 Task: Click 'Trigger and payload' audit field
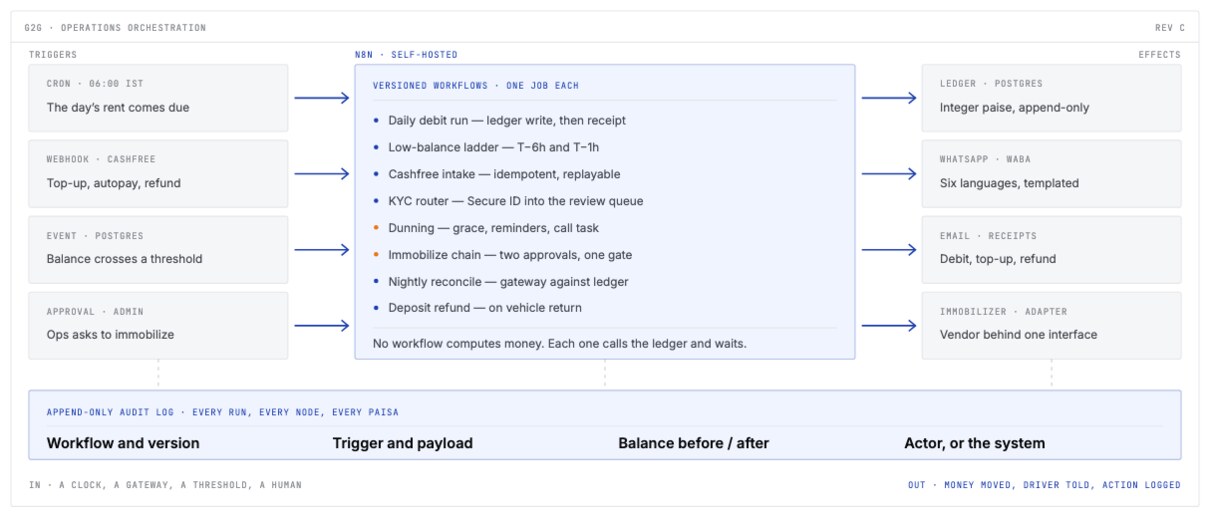tap(403, 443)
